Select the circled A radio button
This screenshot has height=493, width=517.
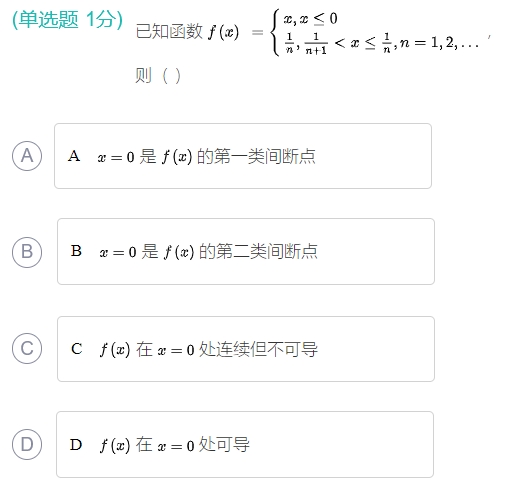[x=27, y=156]
